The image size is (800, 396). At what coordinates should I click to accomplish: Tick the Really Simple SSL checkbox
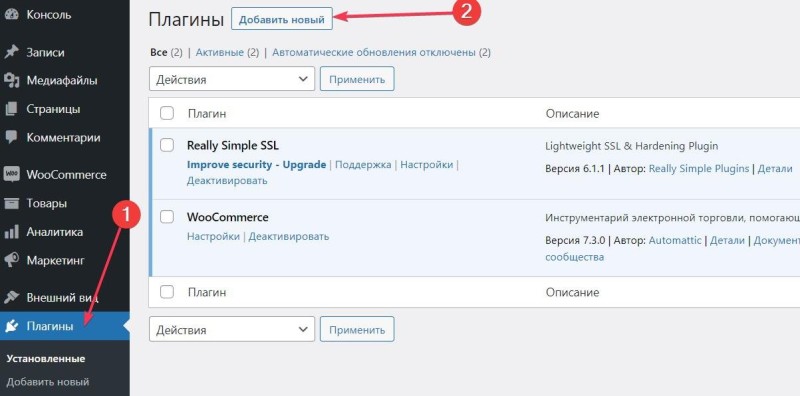click(x=167, y=145)
